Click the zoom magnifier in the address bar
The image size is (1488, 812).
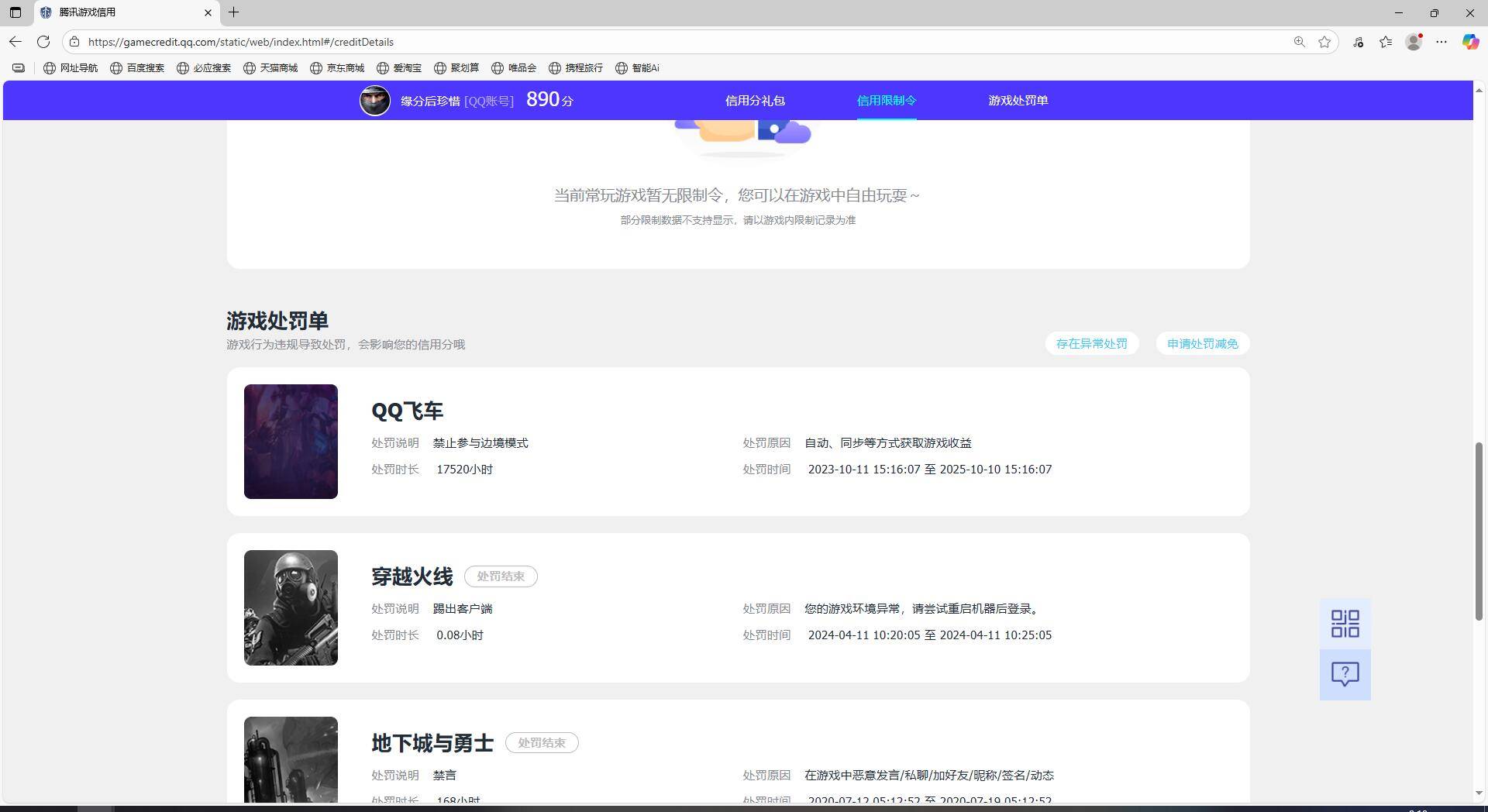(x=1299, y=42)
